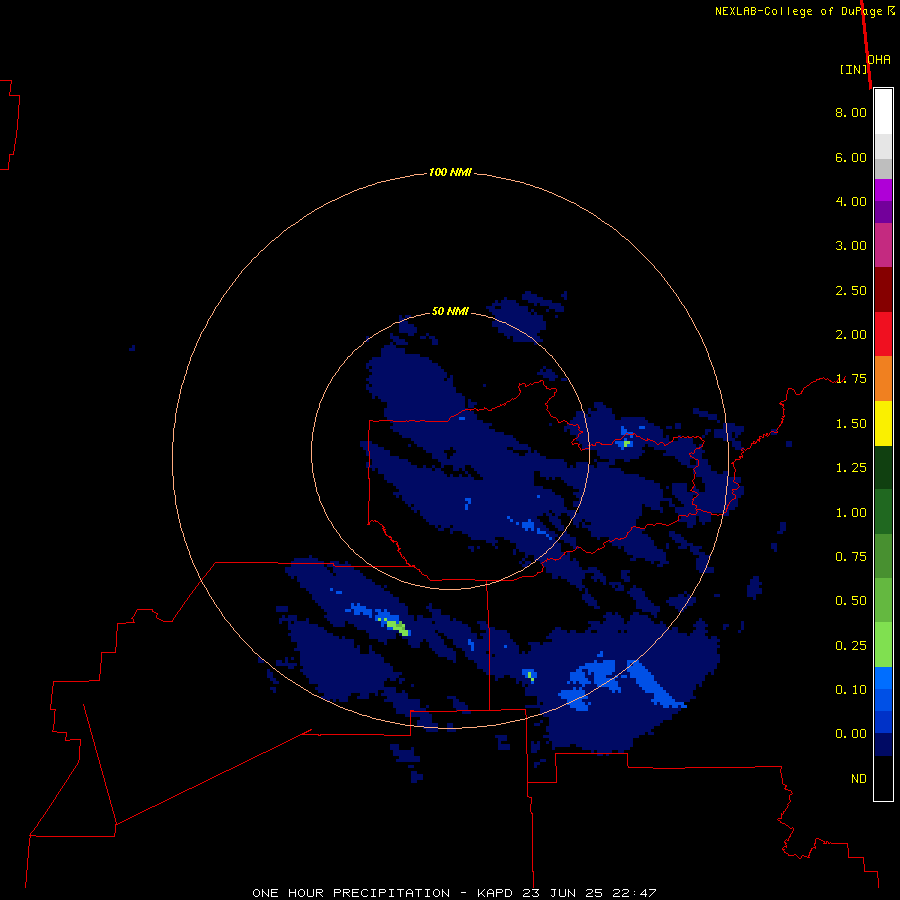
Task: Click the 3.00 legend value
Action: coord(851,246)
